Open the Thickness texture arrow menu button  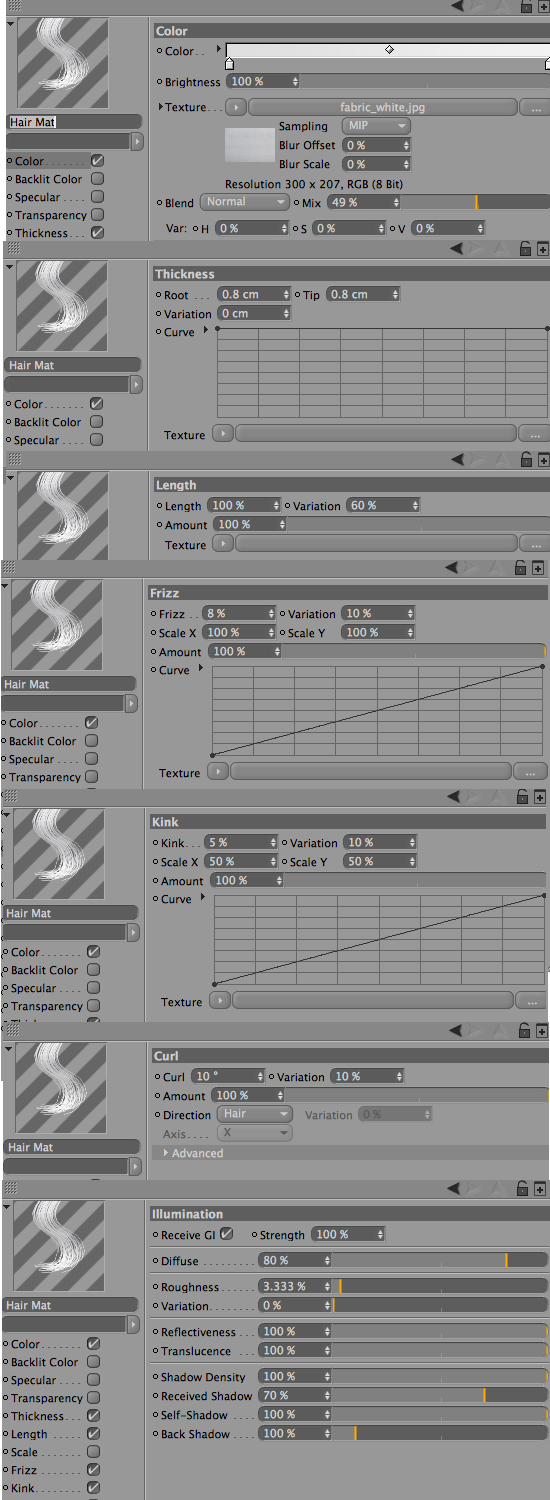point(223,434)
